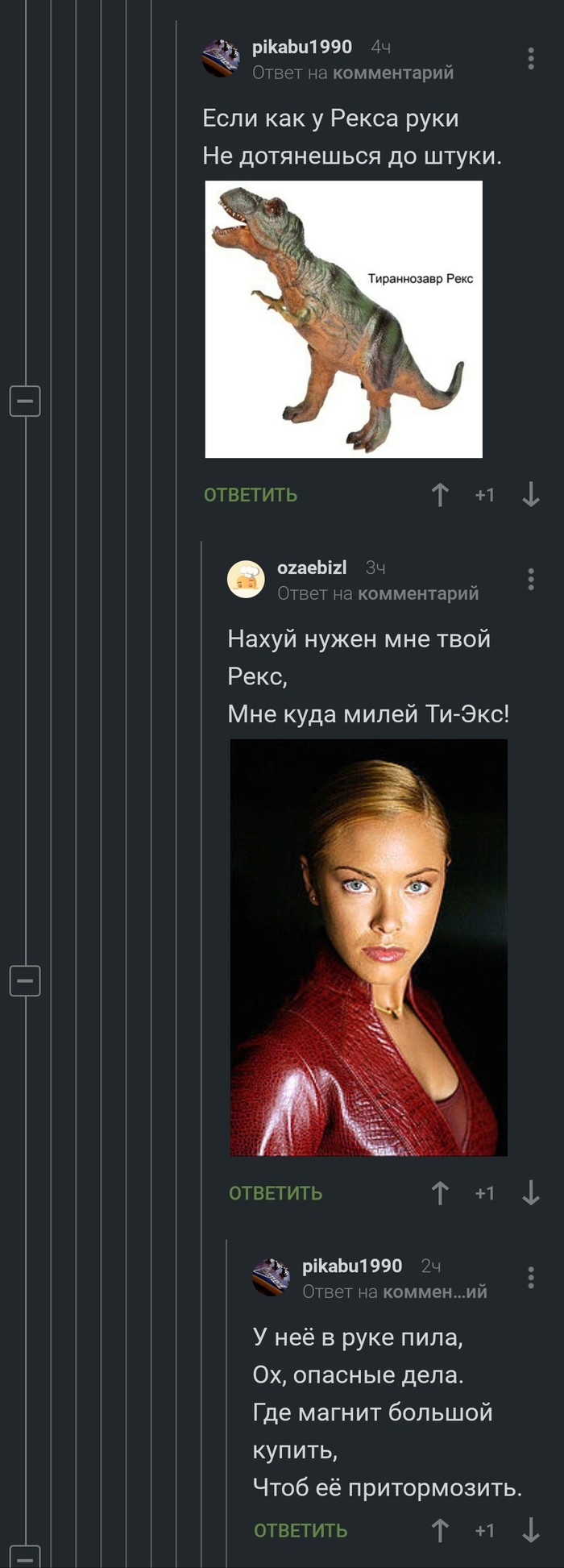Screen dimensions: 564x1568
Task: Collapse thread at bottom left corner
Action: (25, 1557)
